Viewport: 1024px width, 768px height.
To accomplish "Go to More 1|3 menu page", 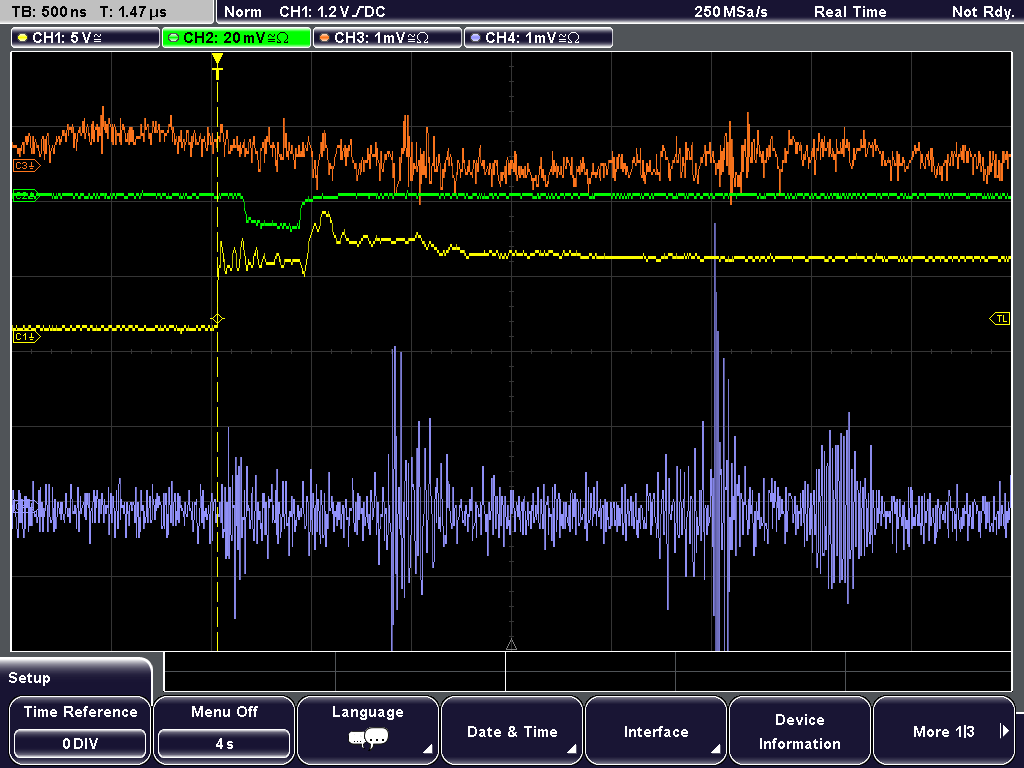I will 944,730.
